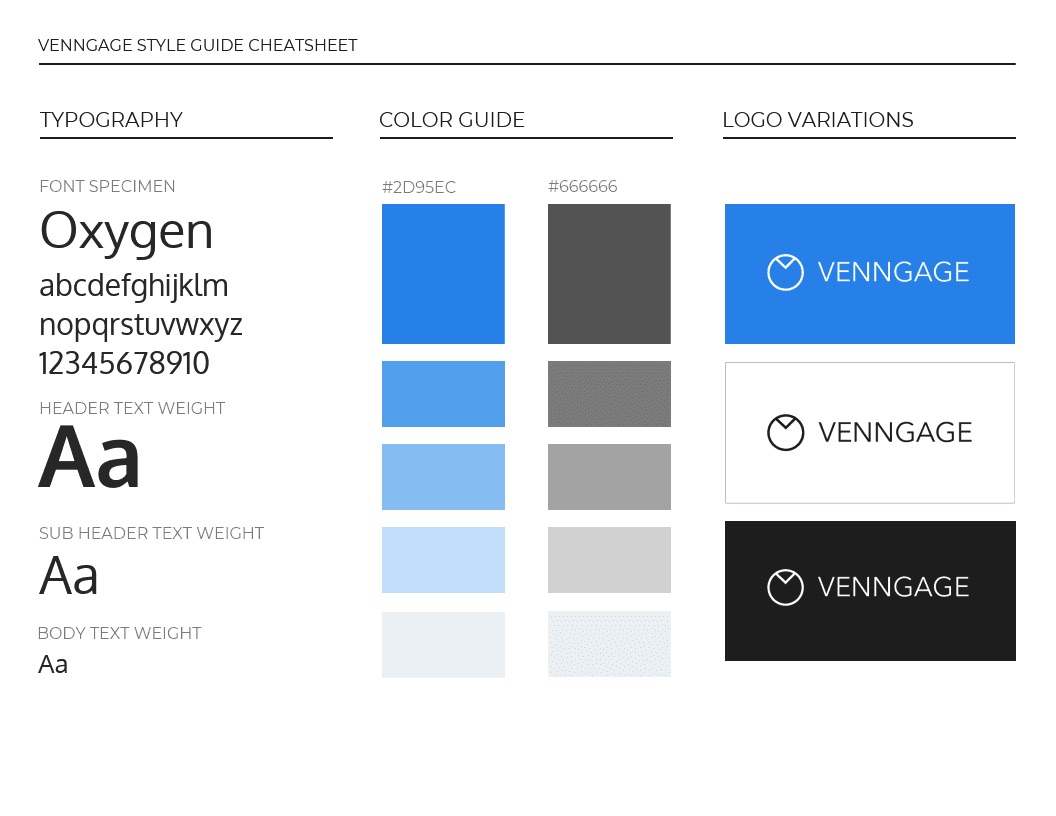The image size is (1056, 816).
Task: Click the Venngage clock icon on black logo
Action: [x=785, y=587]
